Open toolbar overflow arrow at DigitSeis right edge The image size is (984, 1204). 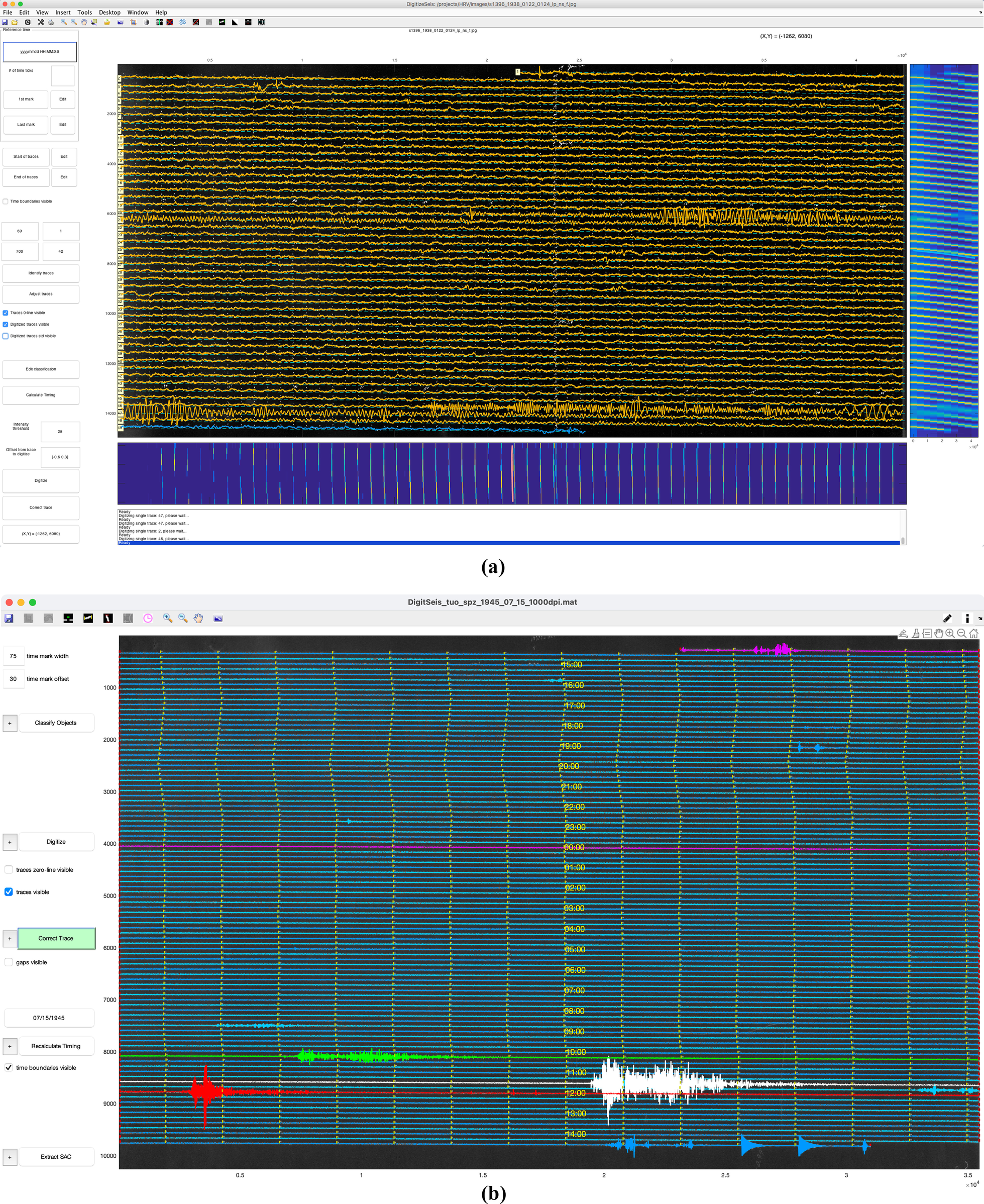point(980,618)
